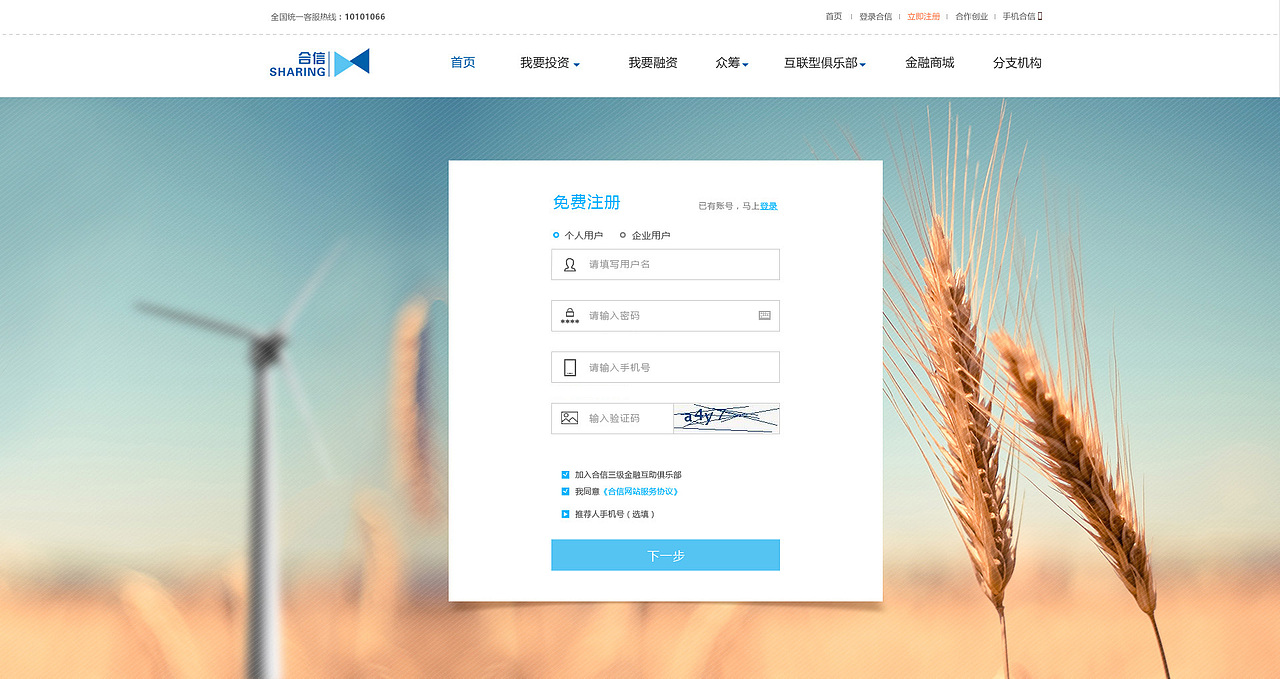Screen dimensions: 1280x679
Task: Click the 首页 link in the top bar
Action: pos(833,16)
